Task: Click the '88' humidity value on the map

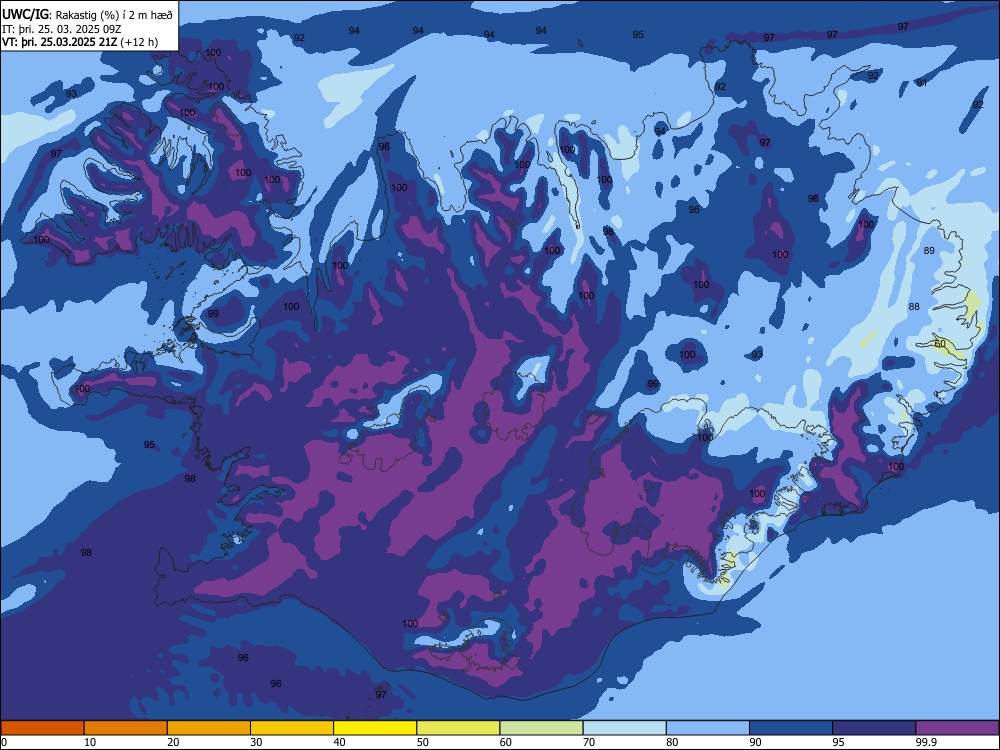Action: 914,307
